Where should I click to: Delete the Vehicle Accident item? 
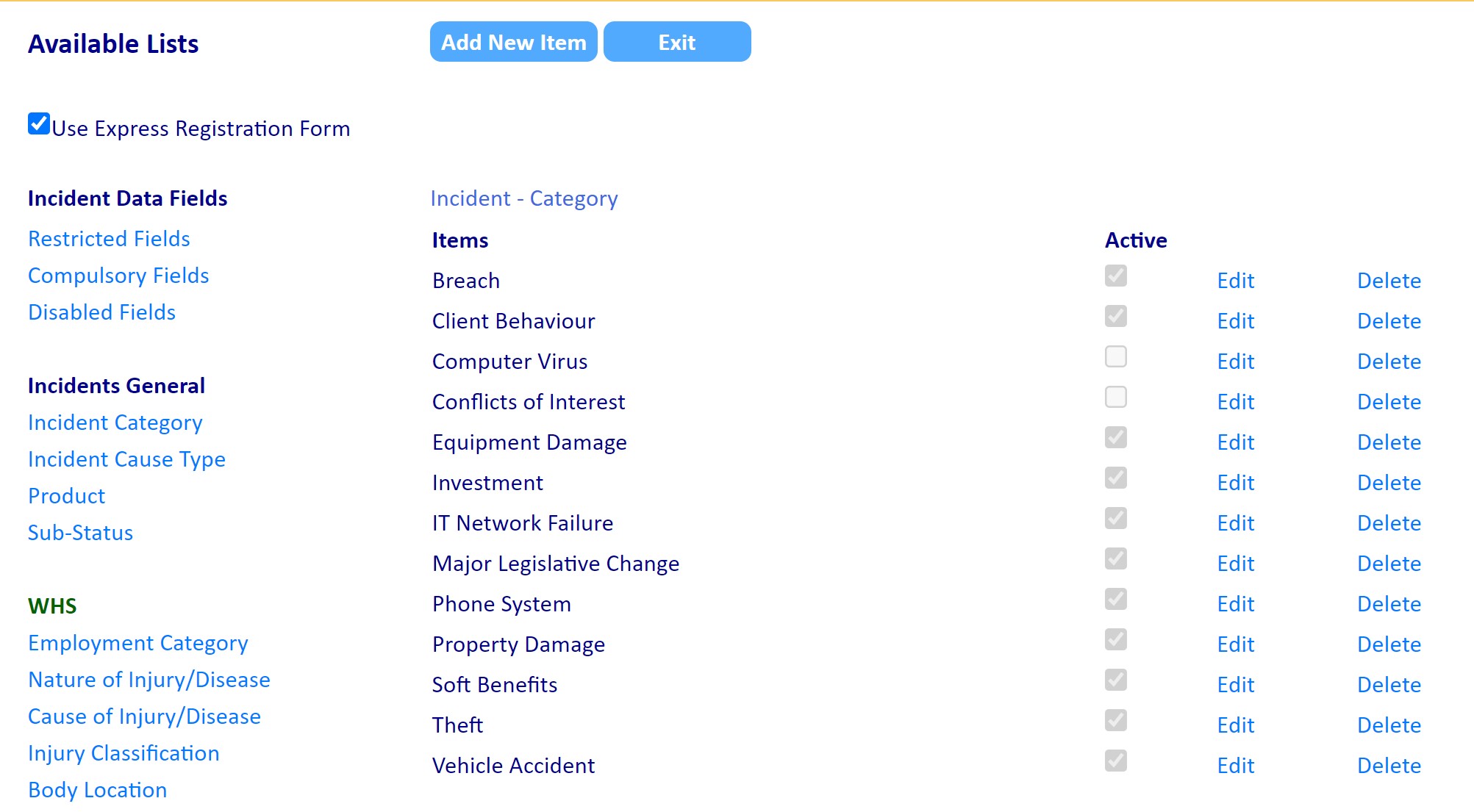tap(1389, 766)
